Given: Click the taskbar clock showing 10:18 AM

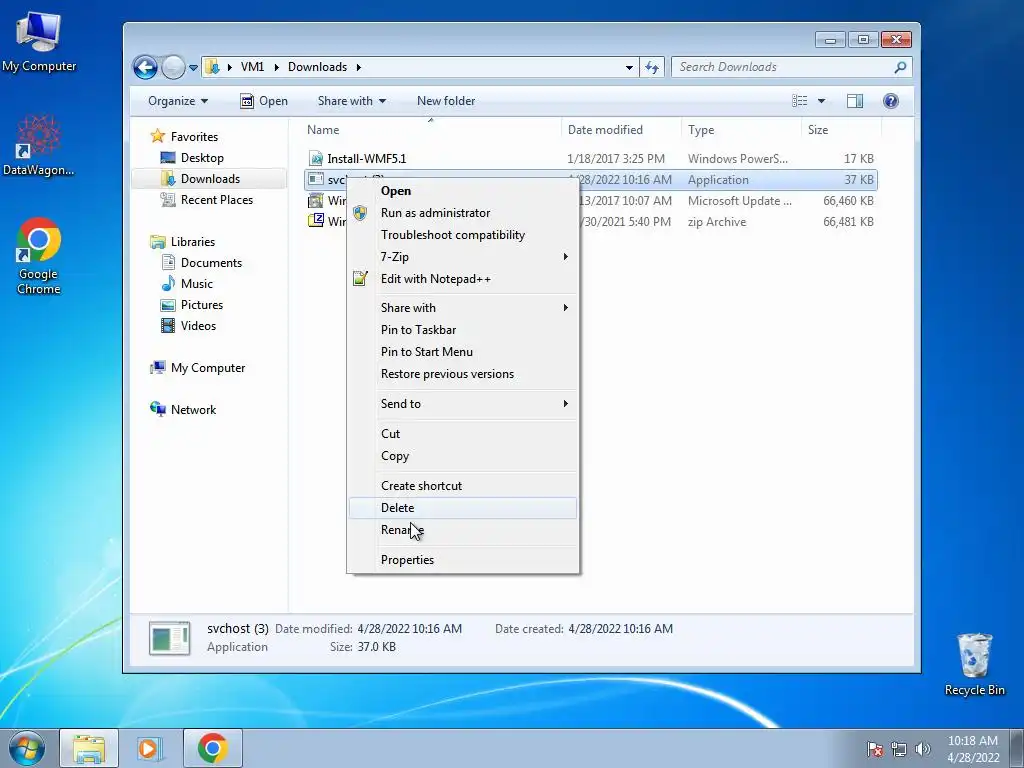Looking at the screenshot, I should 972,749.
